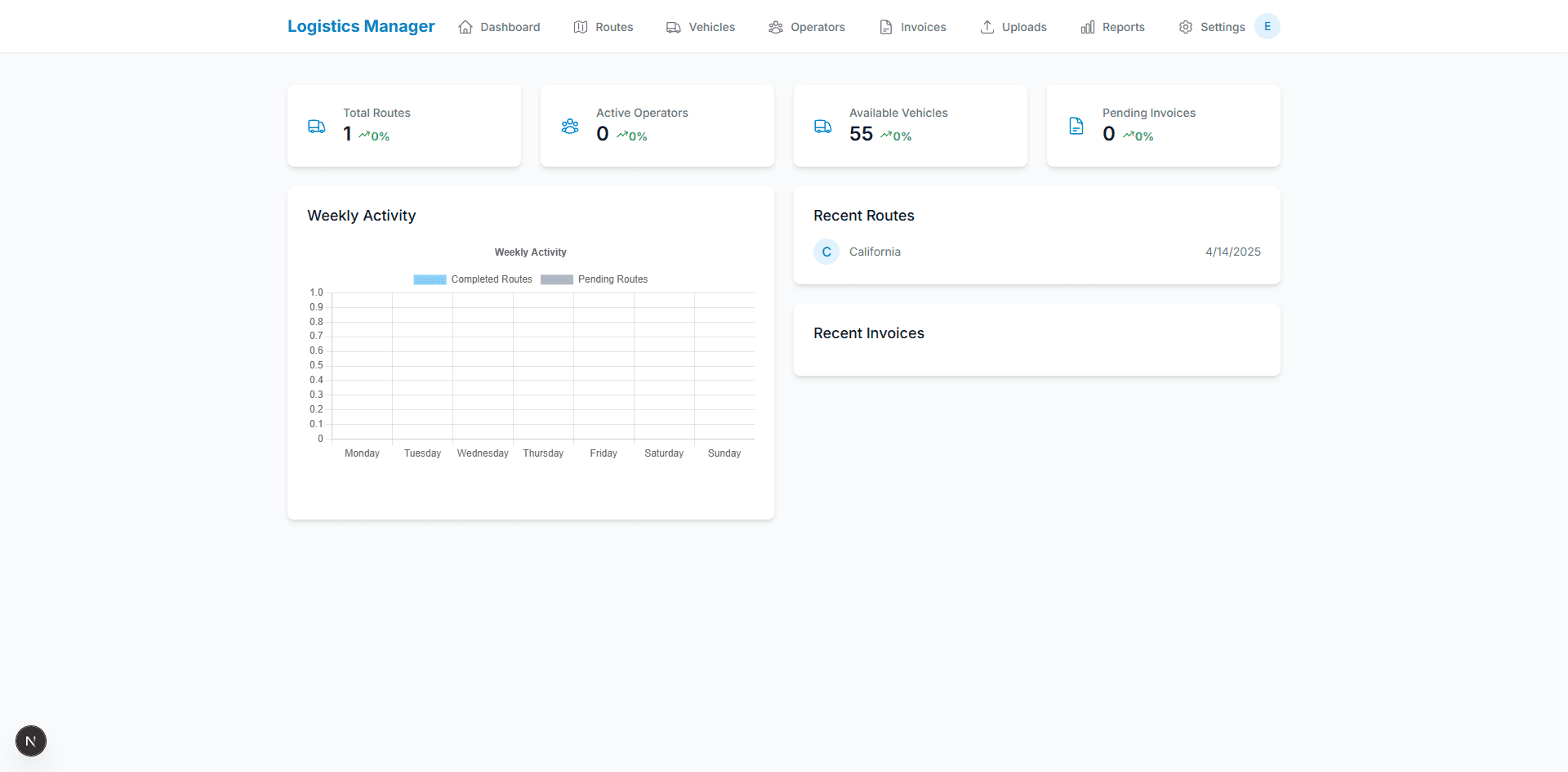1568x772 pixels.
Task: Click the California route avatar C
Action: 826,252
